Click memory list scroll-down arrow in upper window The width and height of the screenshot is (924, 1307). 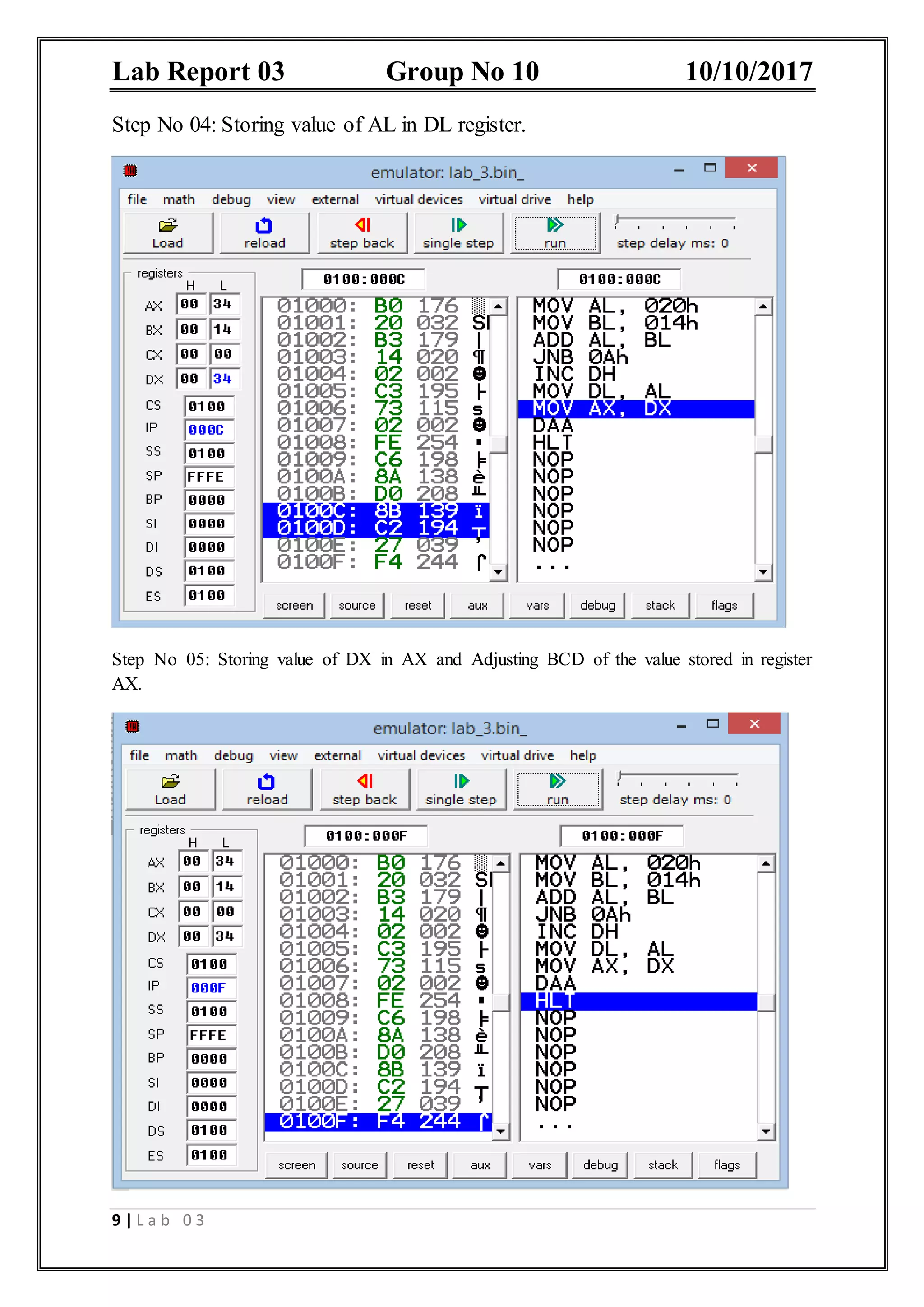coord(499,572)
